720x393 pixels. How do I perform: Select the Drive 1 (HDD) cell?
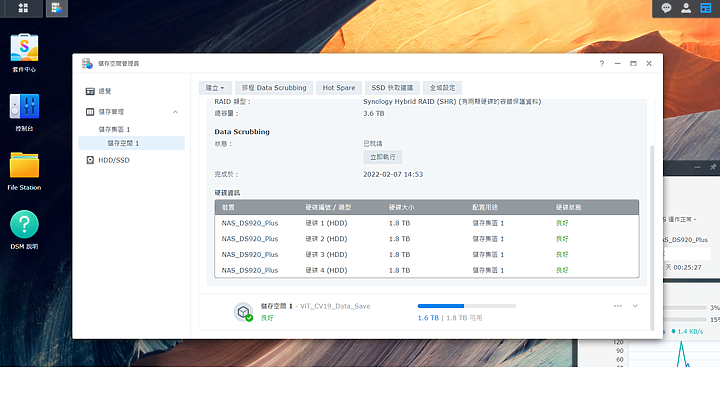[x=326, y=223]
